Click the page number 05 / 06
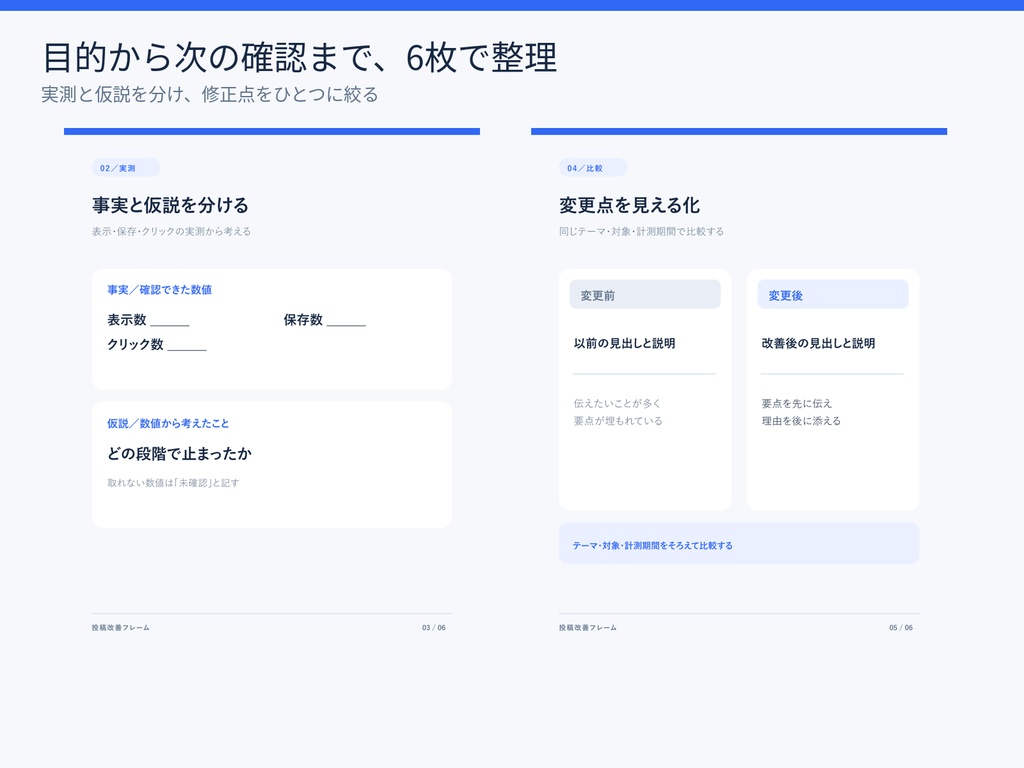This screenshot has width=1024, height=768. [901, 628]
